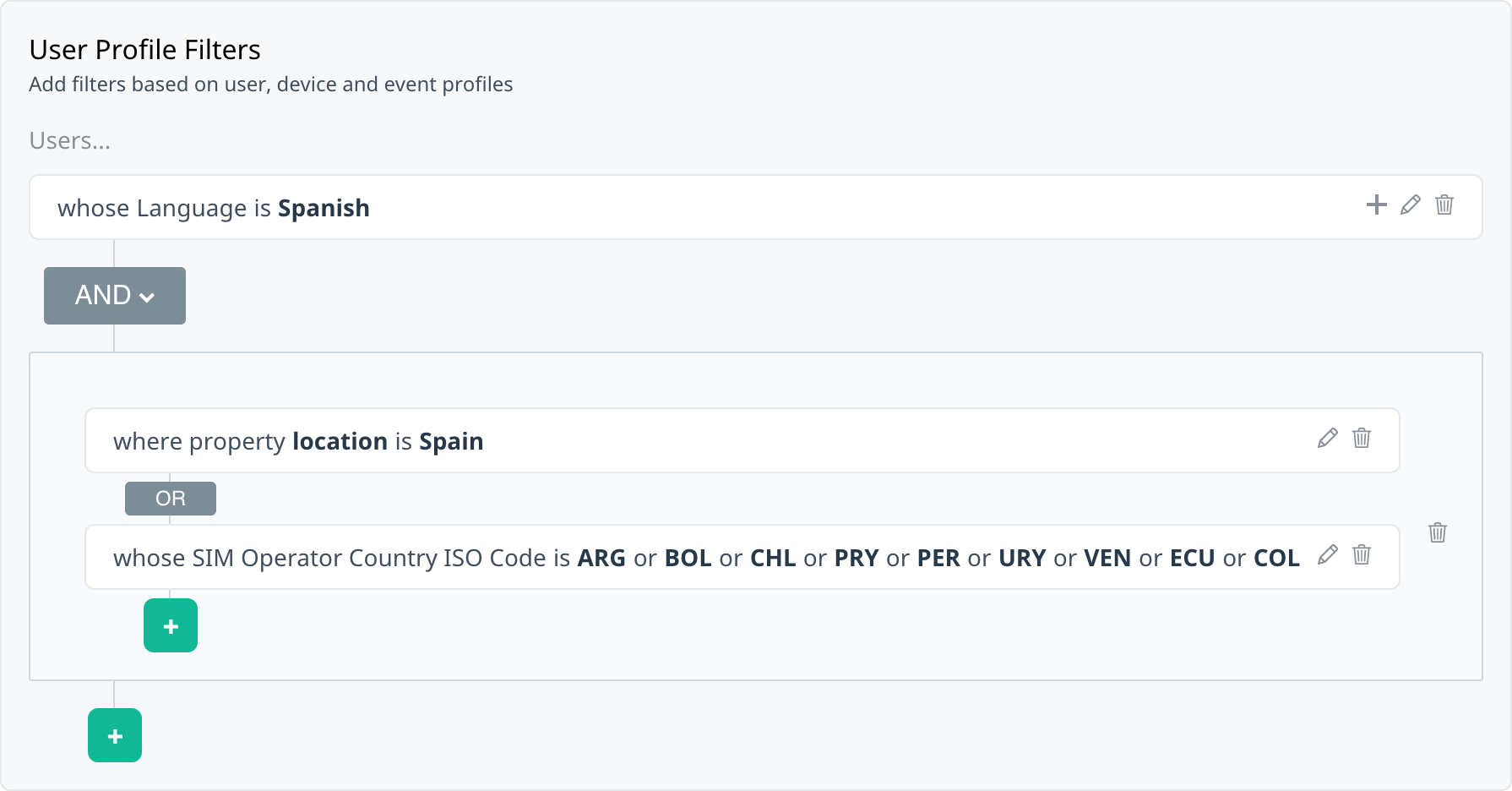Add a new top-level user filter

[114, 735]
